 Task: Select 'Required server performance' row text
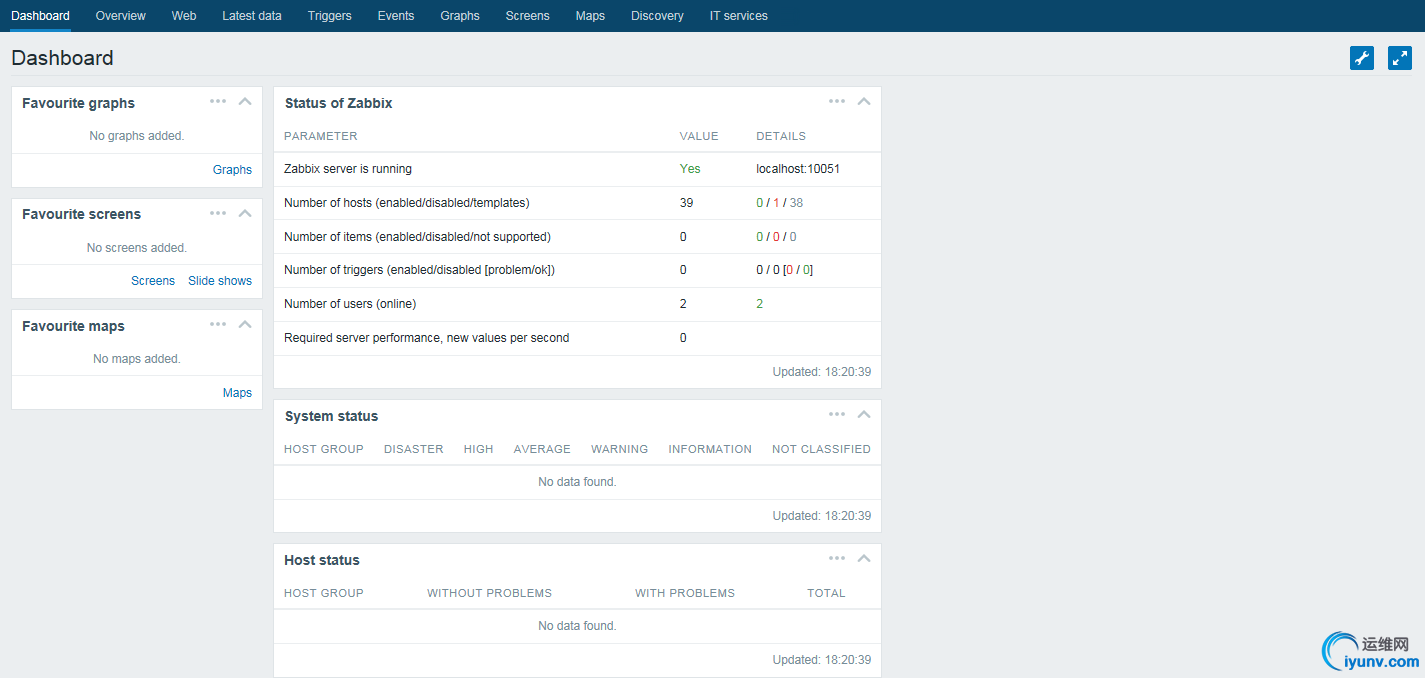427,338
